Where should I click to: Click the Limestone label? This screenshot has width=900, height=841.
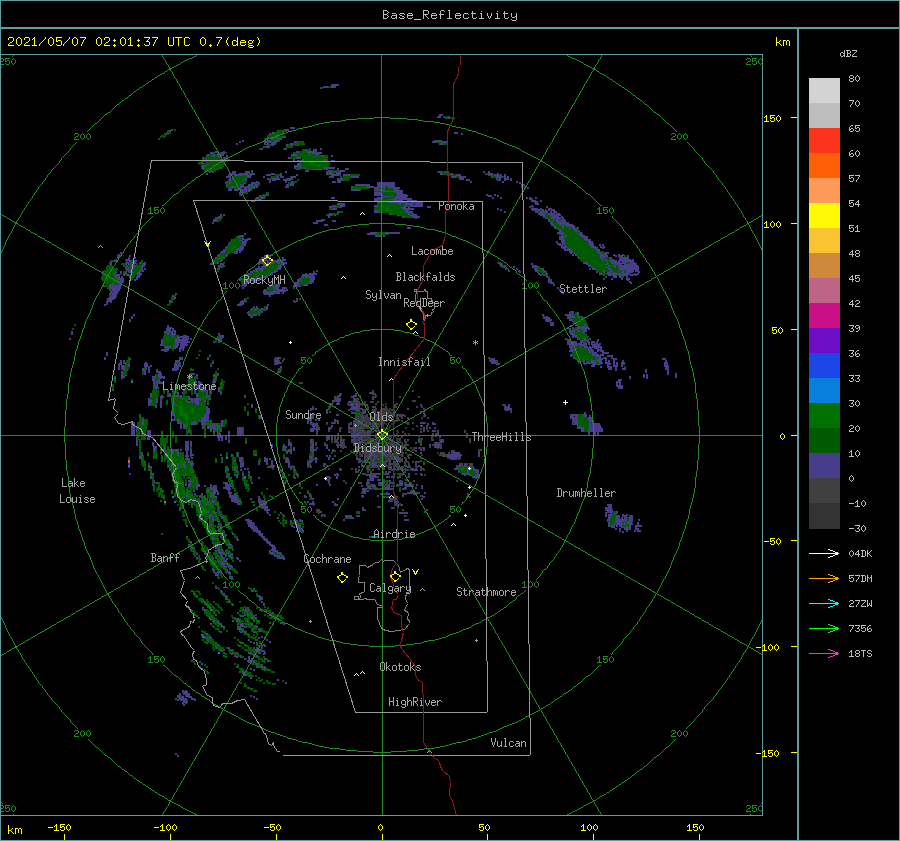(189, 386)
